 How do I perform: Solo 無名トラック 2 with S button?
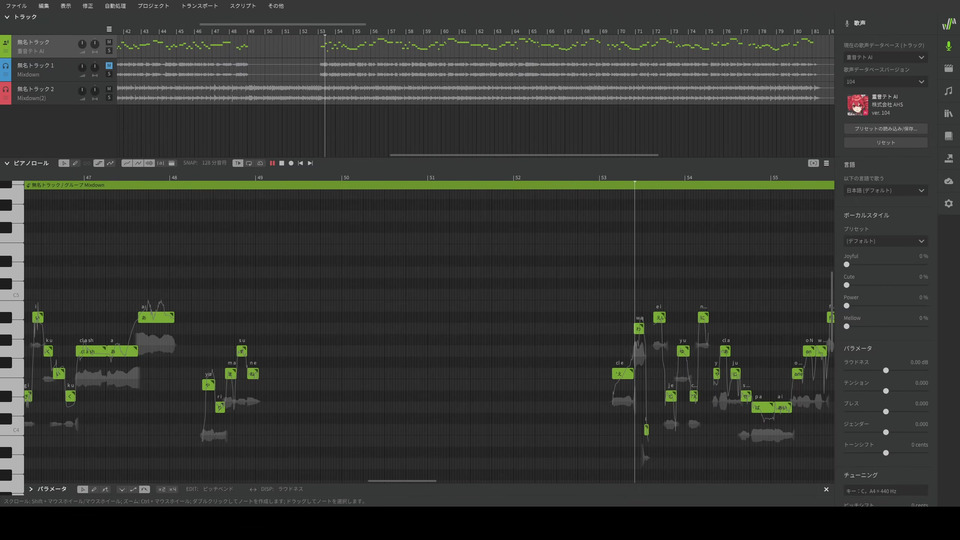tap(109, 97)
